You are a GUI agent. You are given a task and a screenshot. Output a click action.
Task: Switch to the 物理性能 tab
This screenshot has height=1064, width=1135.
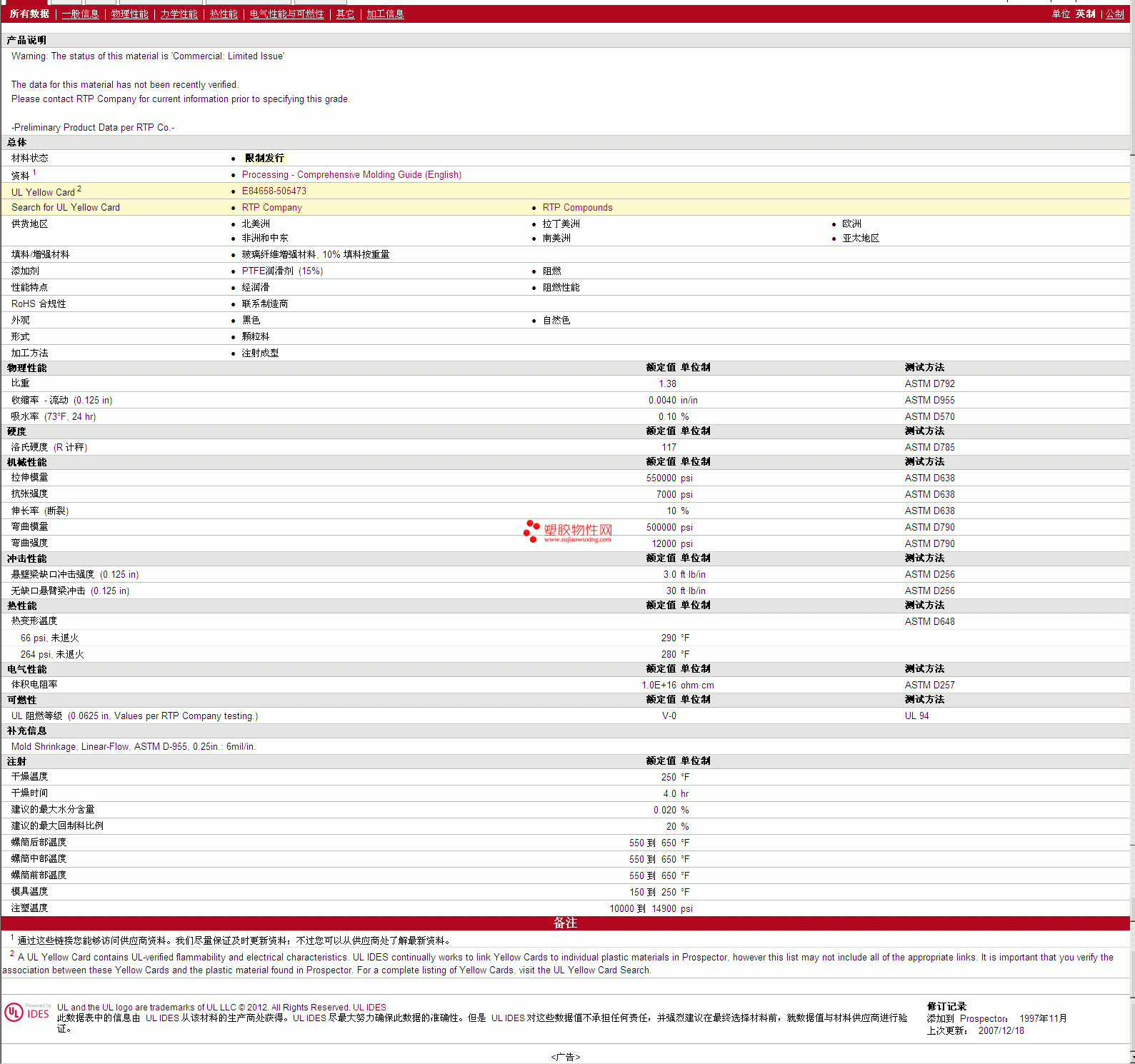click(x=129, y=14)
